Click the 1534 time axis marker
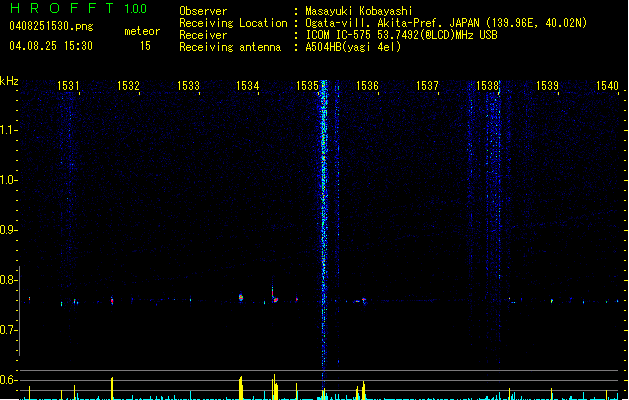629x400 pixels. pos(248,86)
